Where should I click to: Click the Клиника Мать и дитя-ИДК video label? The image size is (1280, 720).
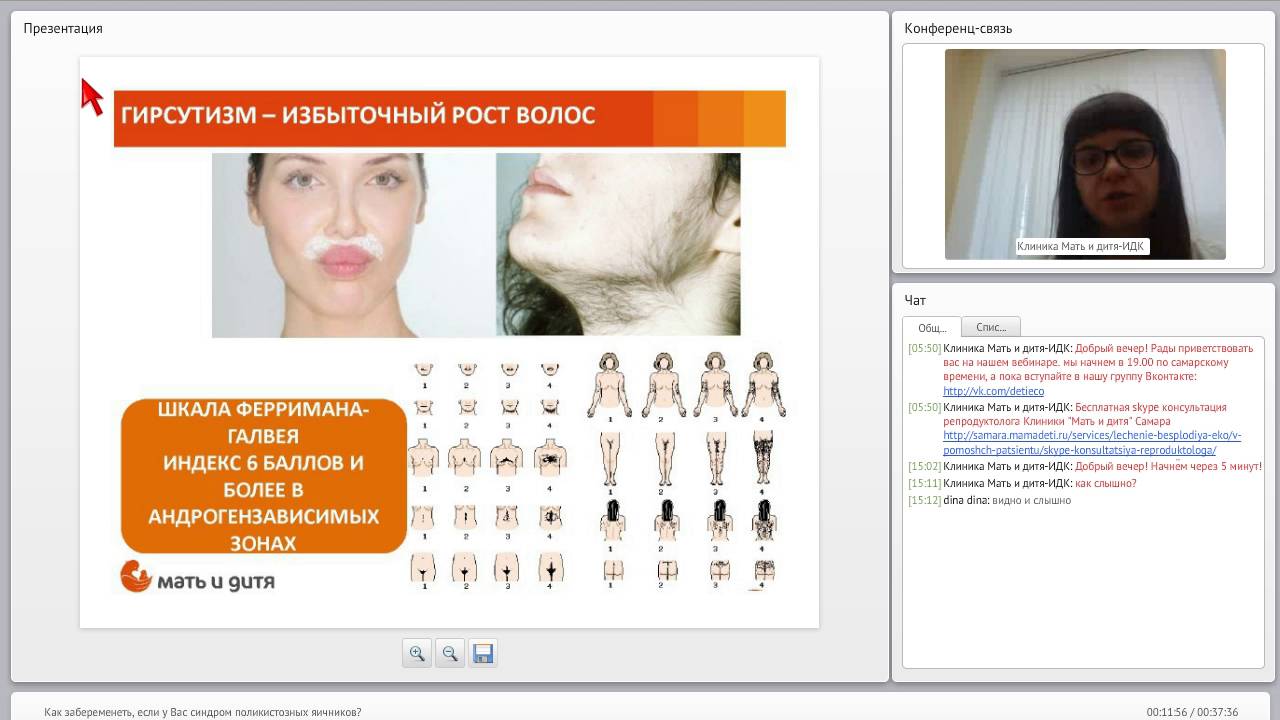1081,246
